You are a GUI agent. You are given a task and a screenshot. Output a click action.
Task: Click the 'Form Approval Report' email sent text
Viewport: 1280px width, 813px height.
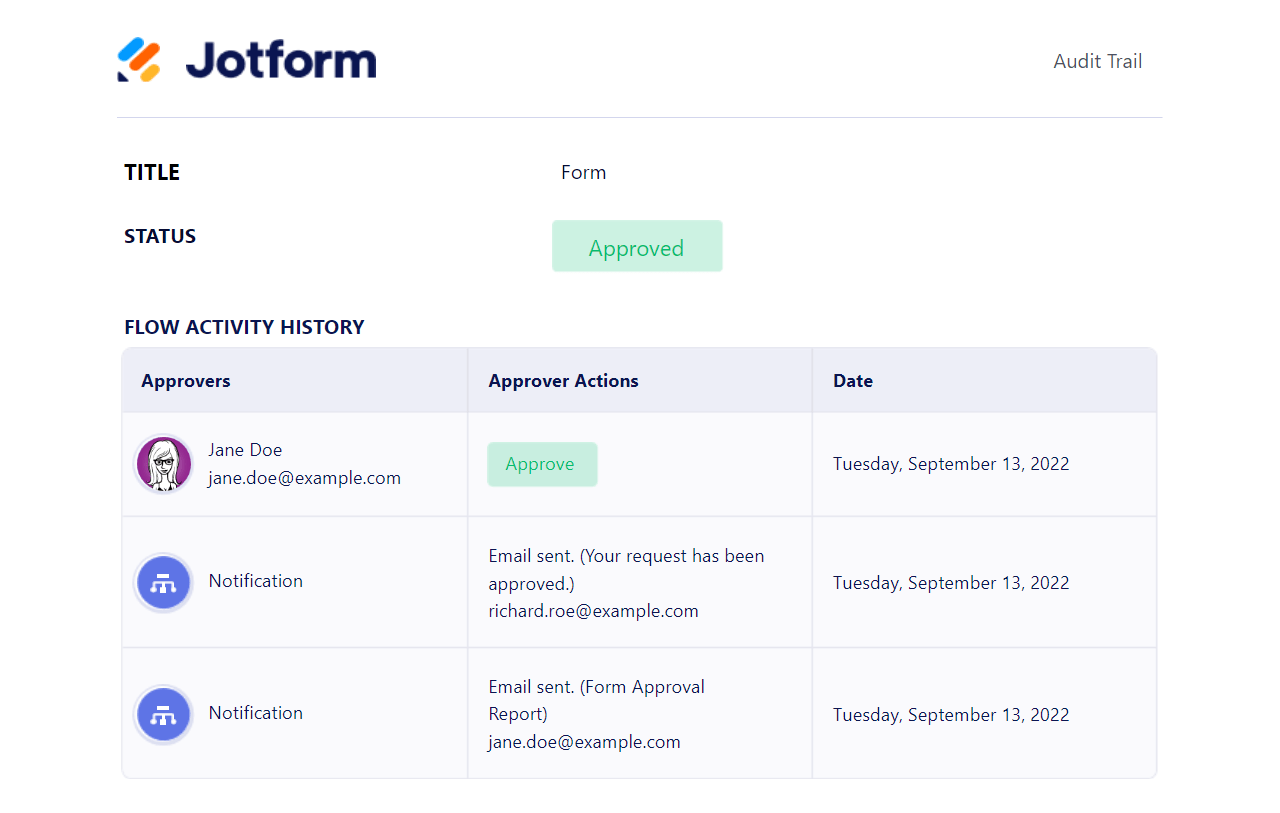pyautogui.click(x=596, y=700)
